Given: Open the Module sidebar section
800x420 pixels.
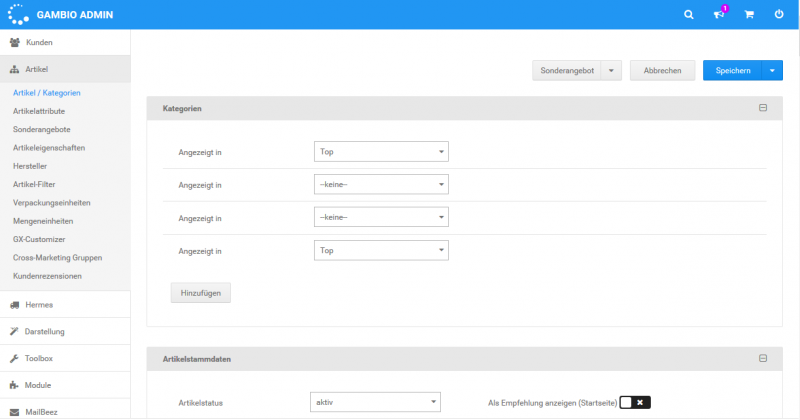Looking at the screenshot, I should [38, 385].
